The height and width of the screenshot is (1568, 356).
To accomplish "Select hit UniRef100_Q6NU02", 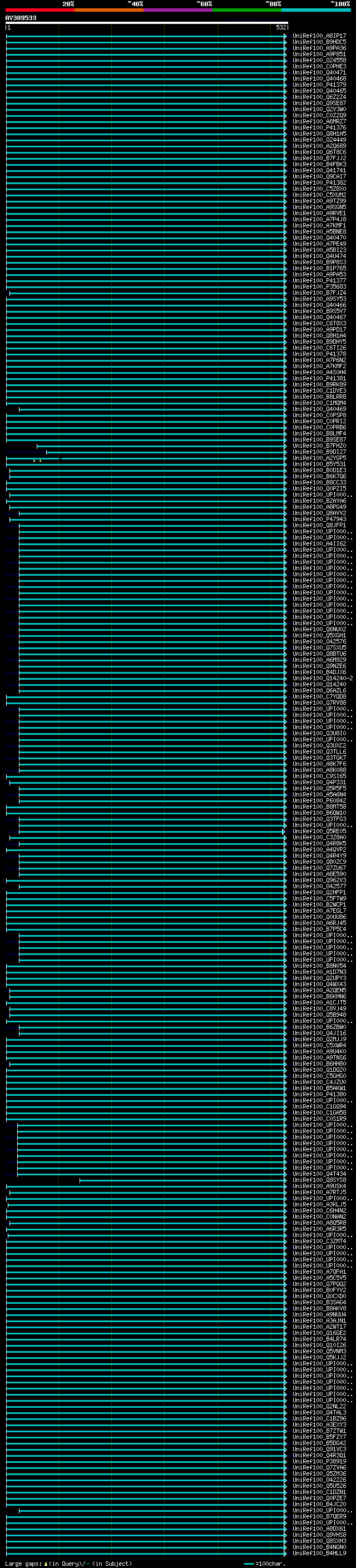I will click(x=319, y=630).
